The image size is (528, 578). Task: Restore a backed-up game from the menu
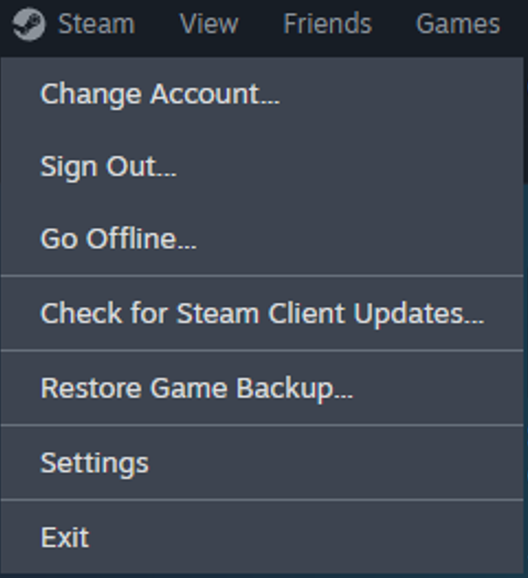[x=262, y=388]
